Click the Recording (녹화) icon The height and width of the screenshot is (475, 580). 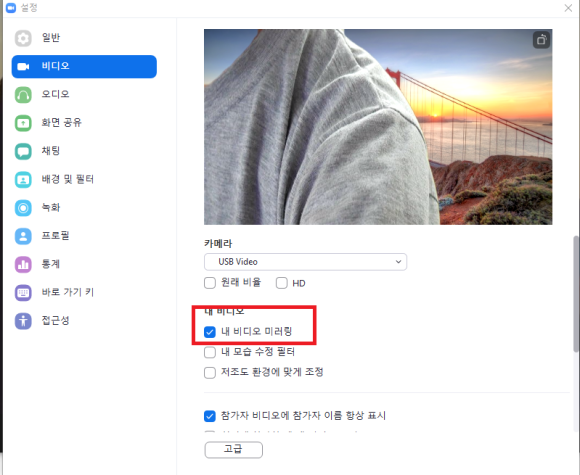click(23, 208)
